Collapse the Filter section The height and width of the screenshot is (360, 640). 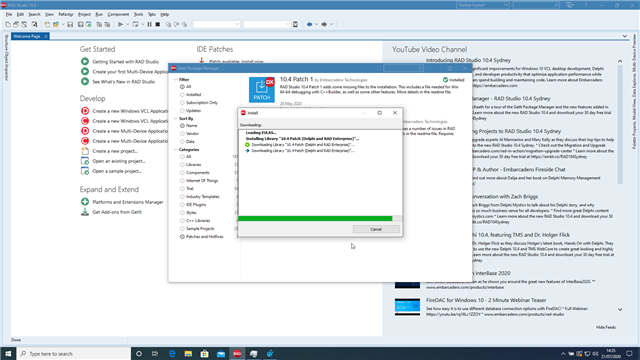[x=176, y=80]
